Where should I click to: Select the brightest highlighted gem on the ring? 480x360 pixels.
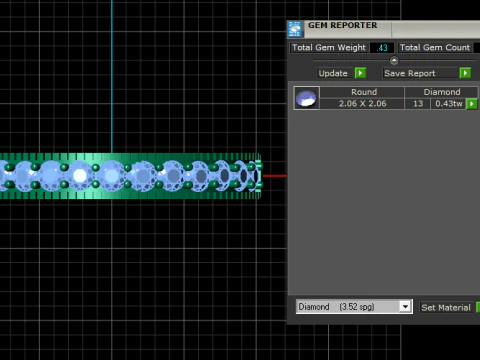80,175
